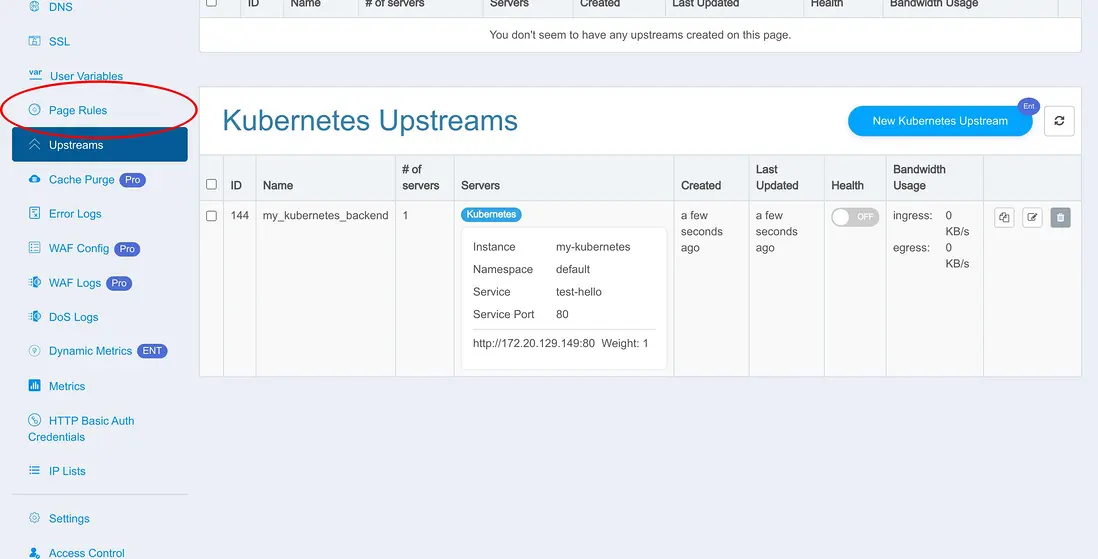This screenshot has width=1098, height=559.
Task: Click the default namespace value
Action: click(573, 269)
